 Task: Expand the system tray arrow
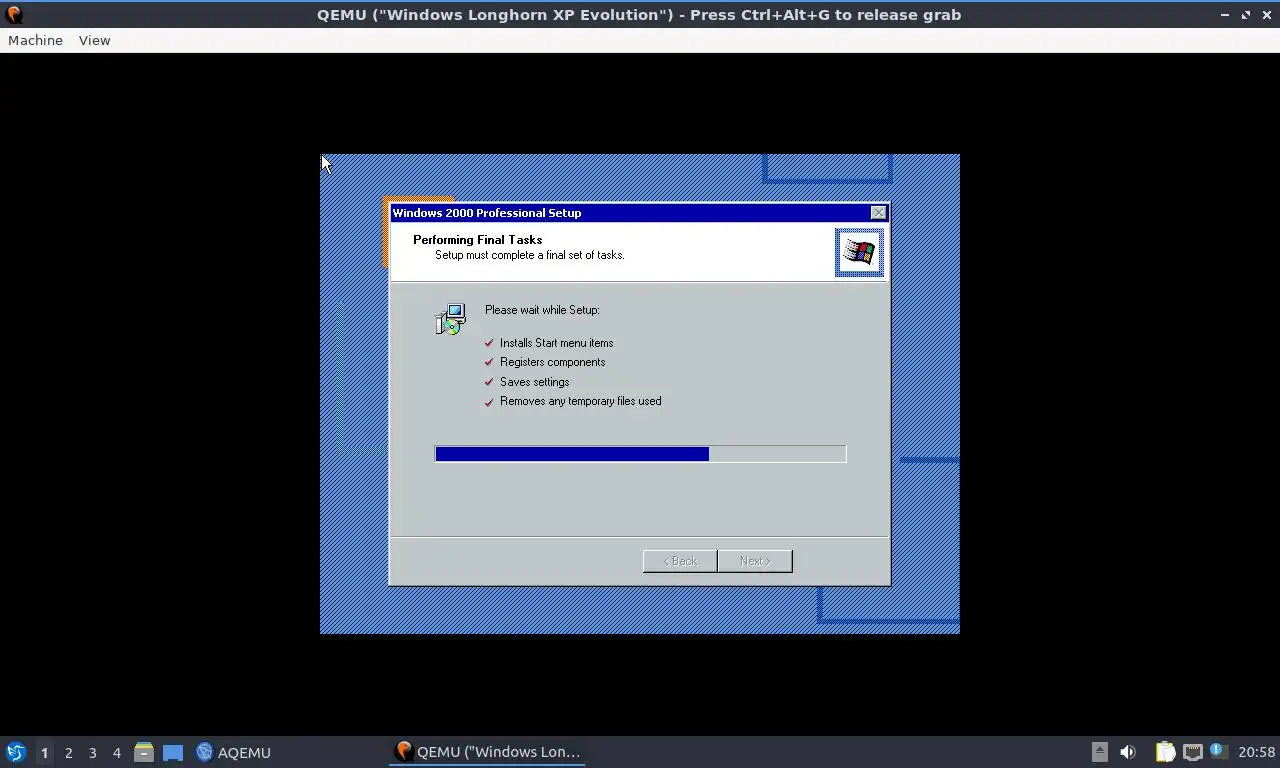pyautogui.click(x=1099, y=752)
